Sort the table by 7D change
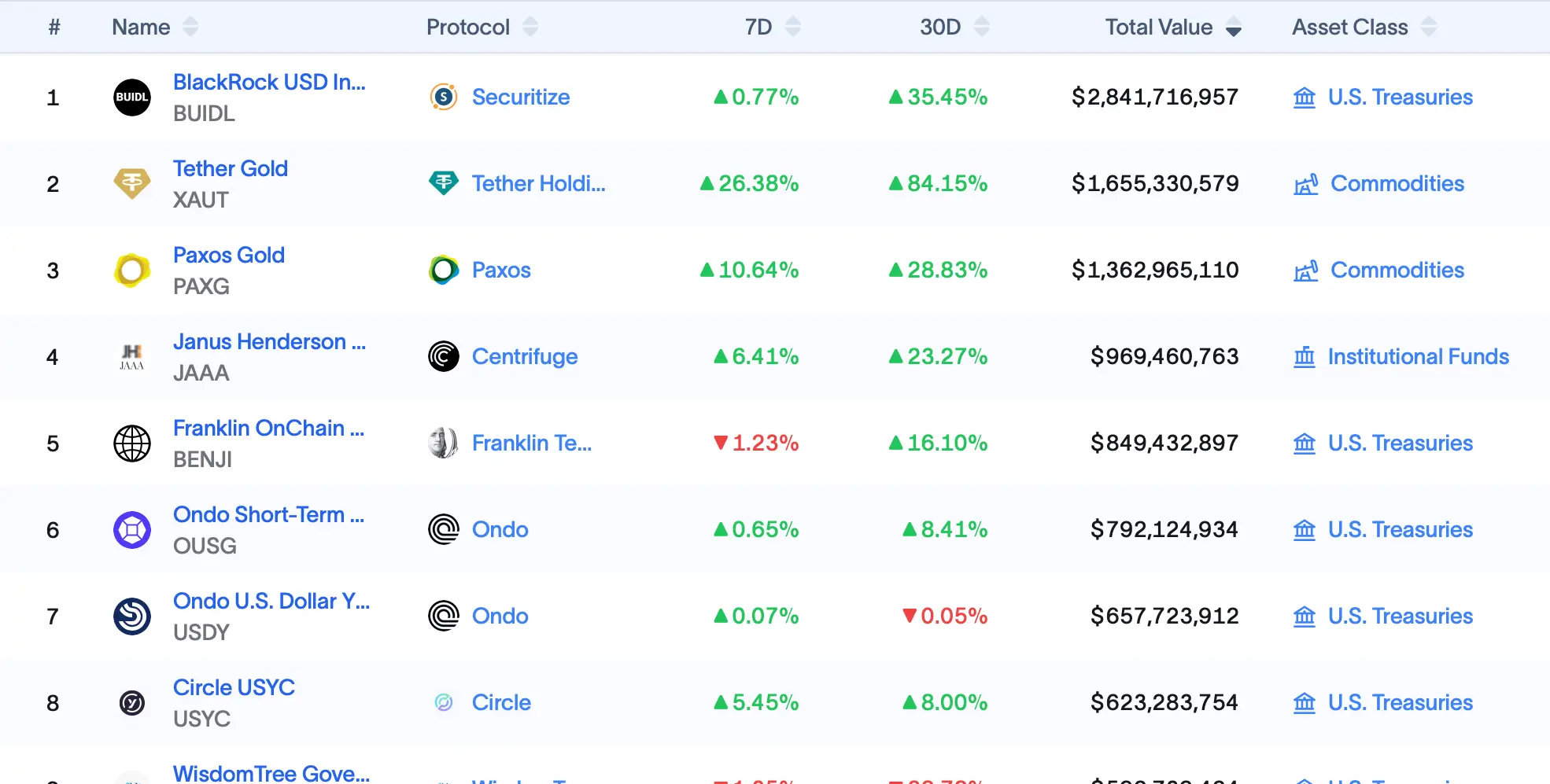The height and width of the screenshot is (784, 1550). click(793, 28)
